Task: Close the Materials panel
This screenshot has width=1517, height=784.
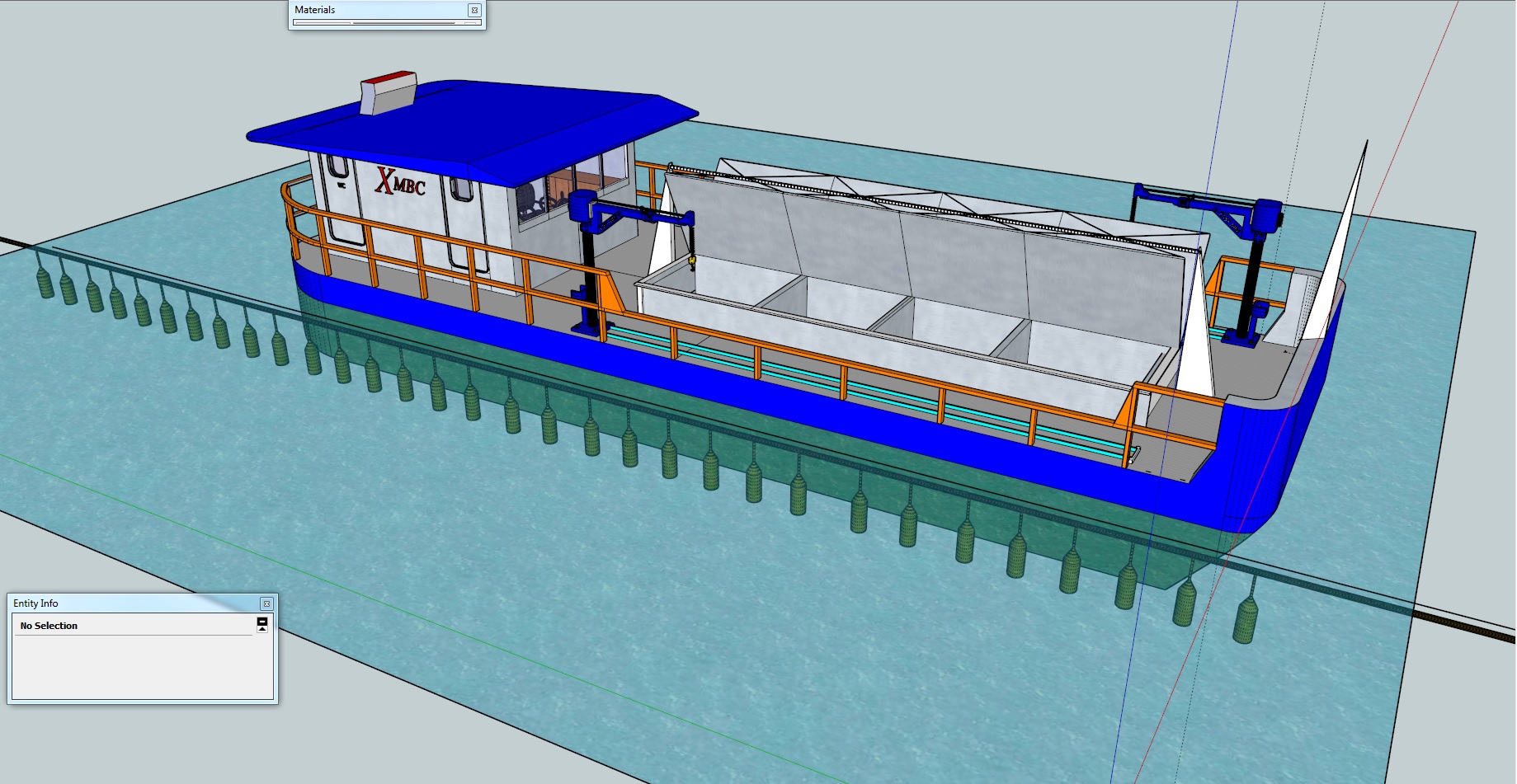Action: tap(473, 10)
